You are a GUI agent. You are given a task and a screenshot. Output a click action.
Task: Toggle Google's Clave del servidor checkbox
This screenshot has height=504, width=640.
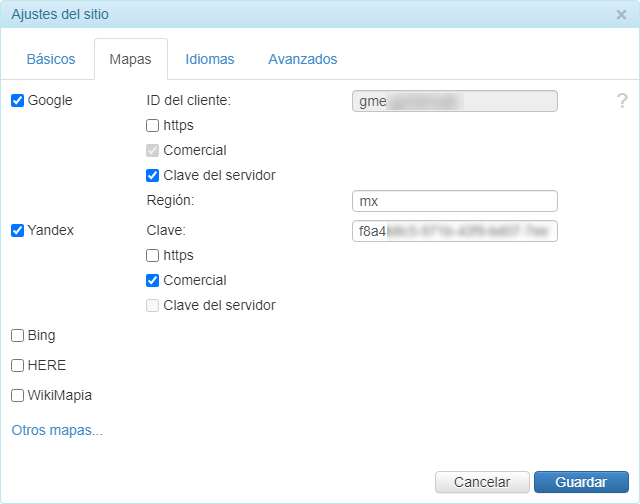tap(153, 175)
